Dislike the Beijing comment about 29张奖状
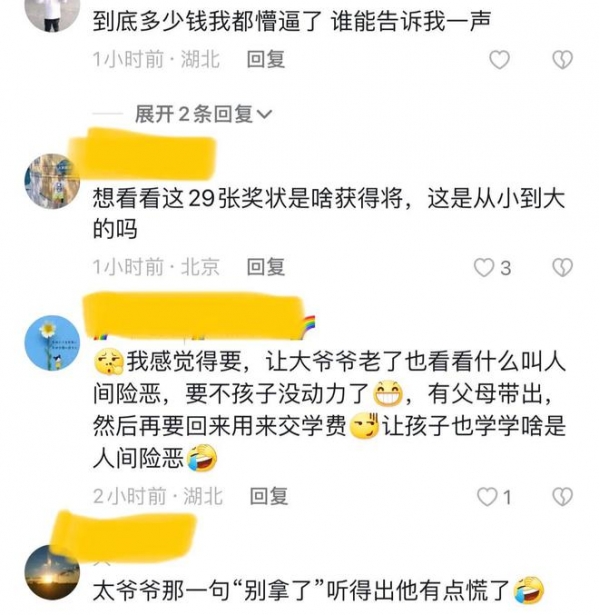The width and height of the screenshot is (600, 615). [562, 267]
